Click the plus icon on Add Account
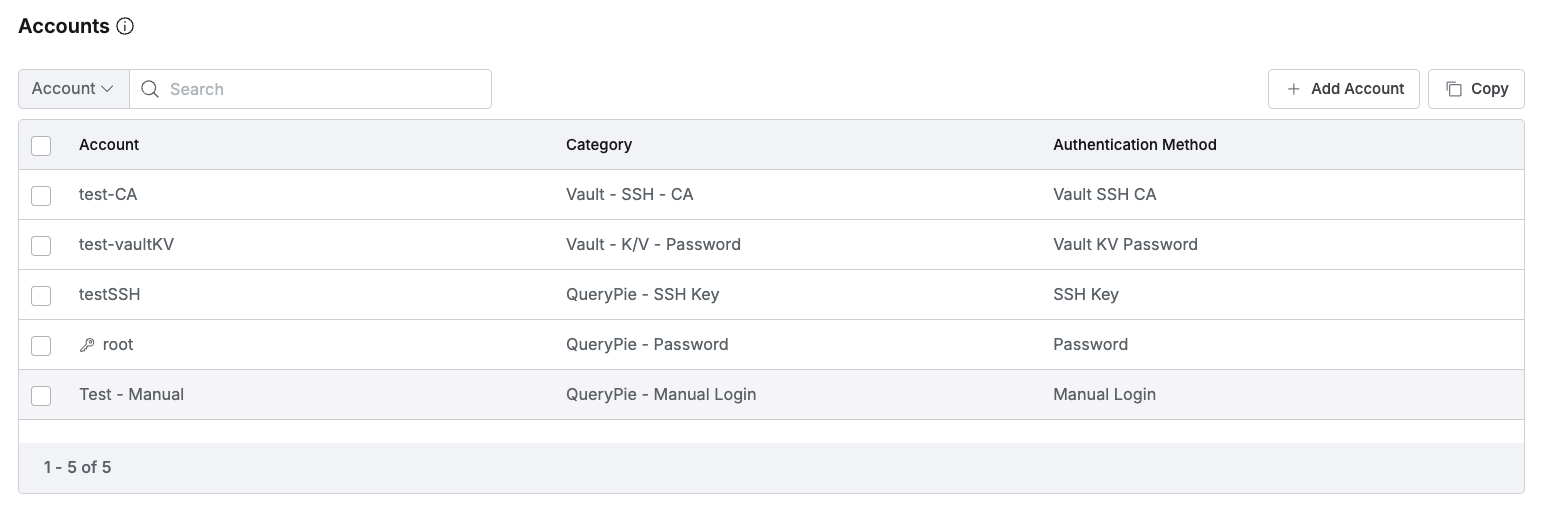Viewport: 1550px width, 523px height. click(x=1294, y=89)
